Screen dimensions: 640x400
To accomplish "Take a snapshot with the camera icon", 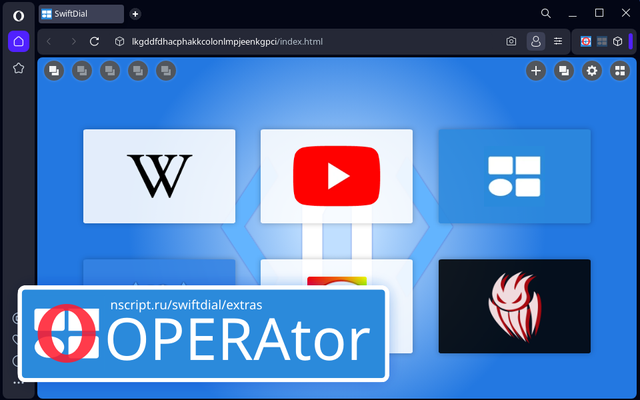I will tap(511, 41).
